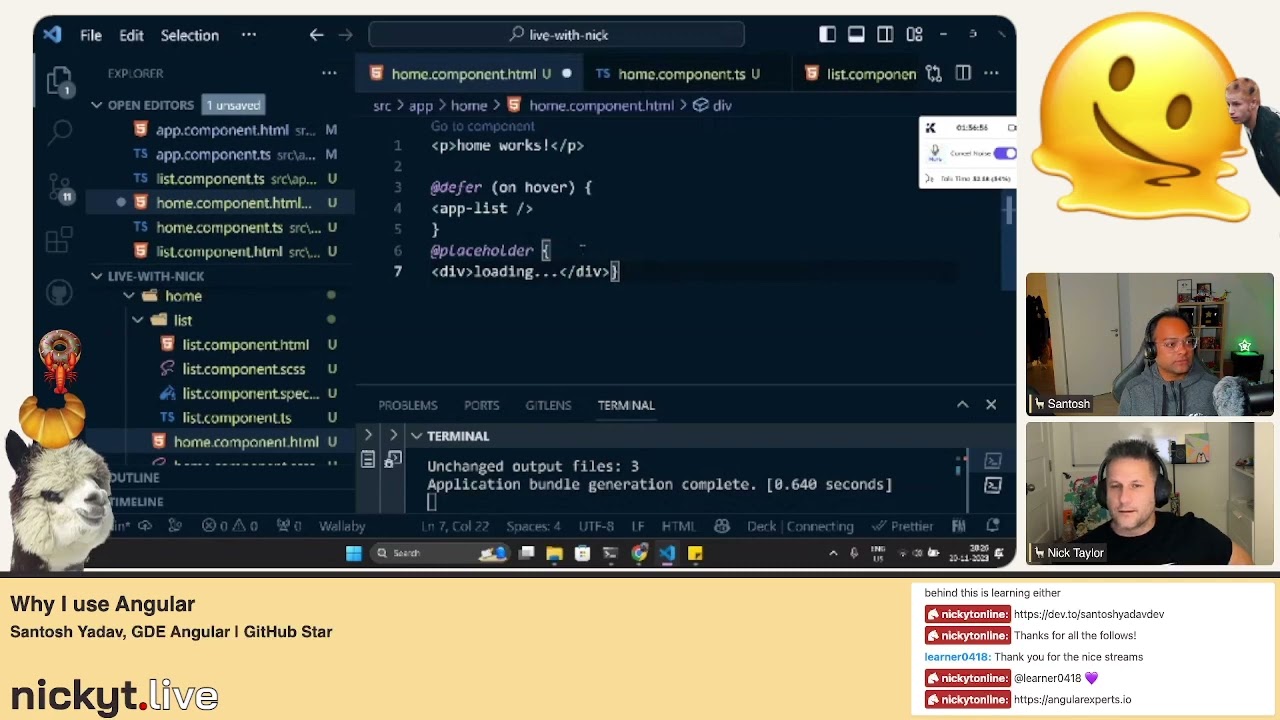Open the Windows Start menu
Screen dimensions: 1280x720
[353, 553]
